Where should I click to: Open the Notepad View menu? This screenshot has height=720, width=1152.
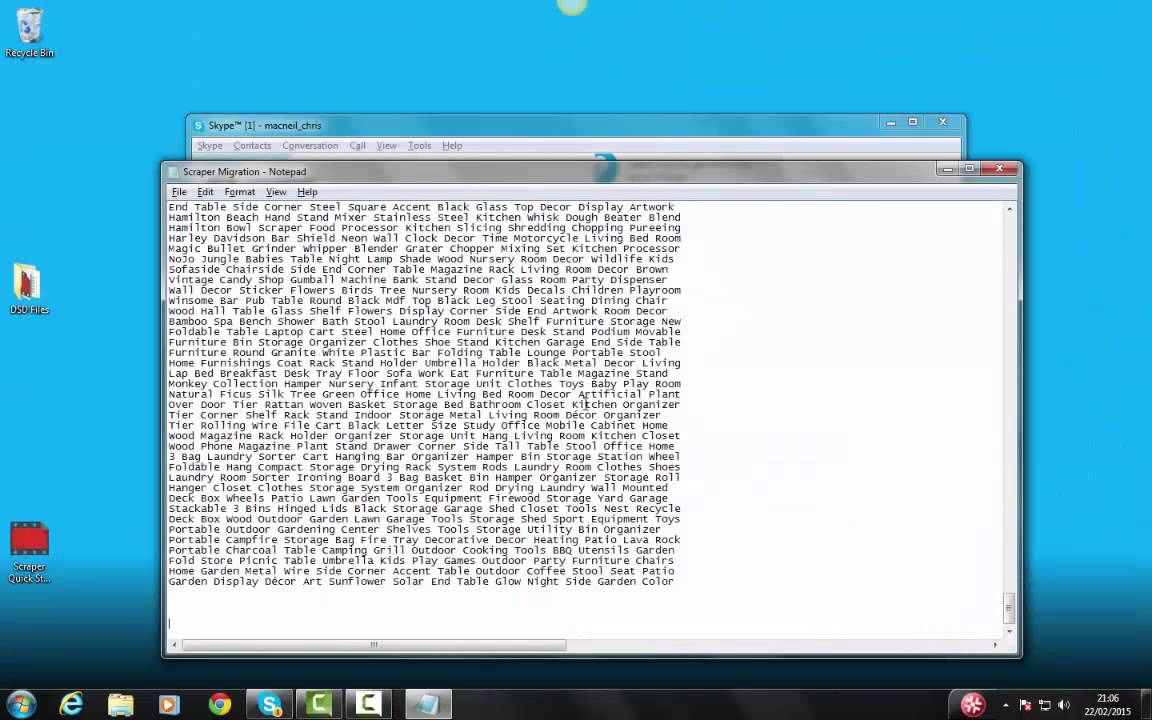[x=276, y=192]
